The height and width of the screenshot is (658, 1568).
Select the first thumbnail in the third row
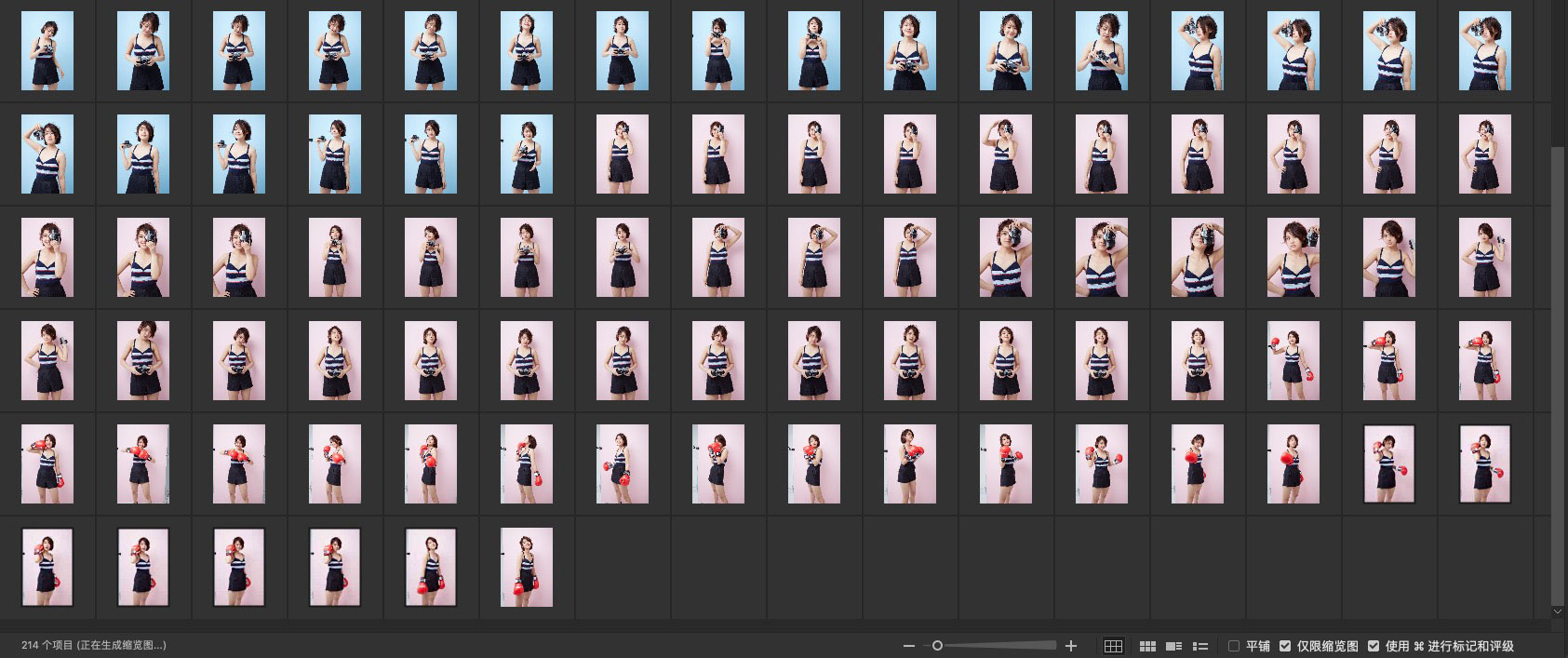tap(47, 258)
